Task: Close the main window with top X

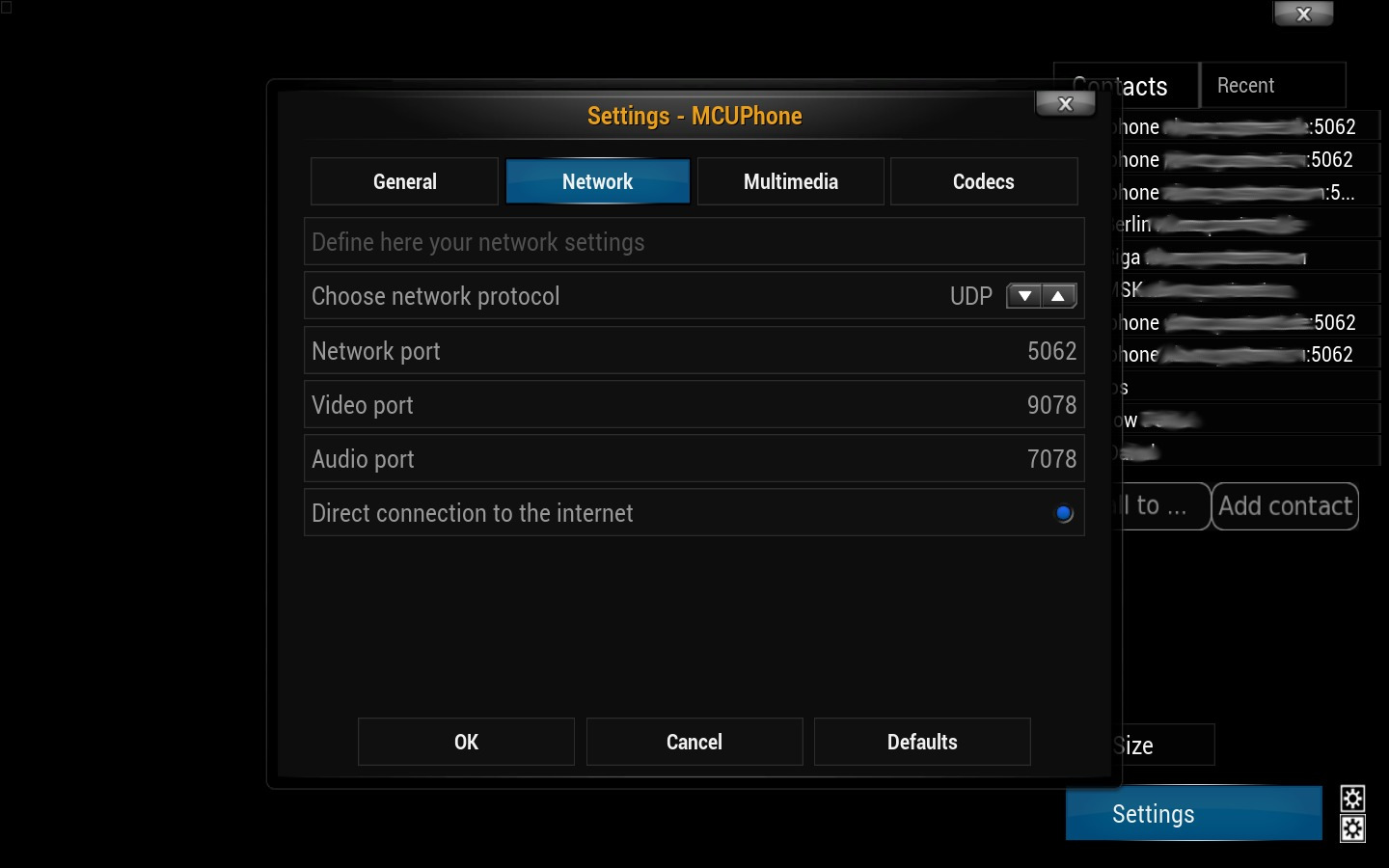Action: [1303, 14]
